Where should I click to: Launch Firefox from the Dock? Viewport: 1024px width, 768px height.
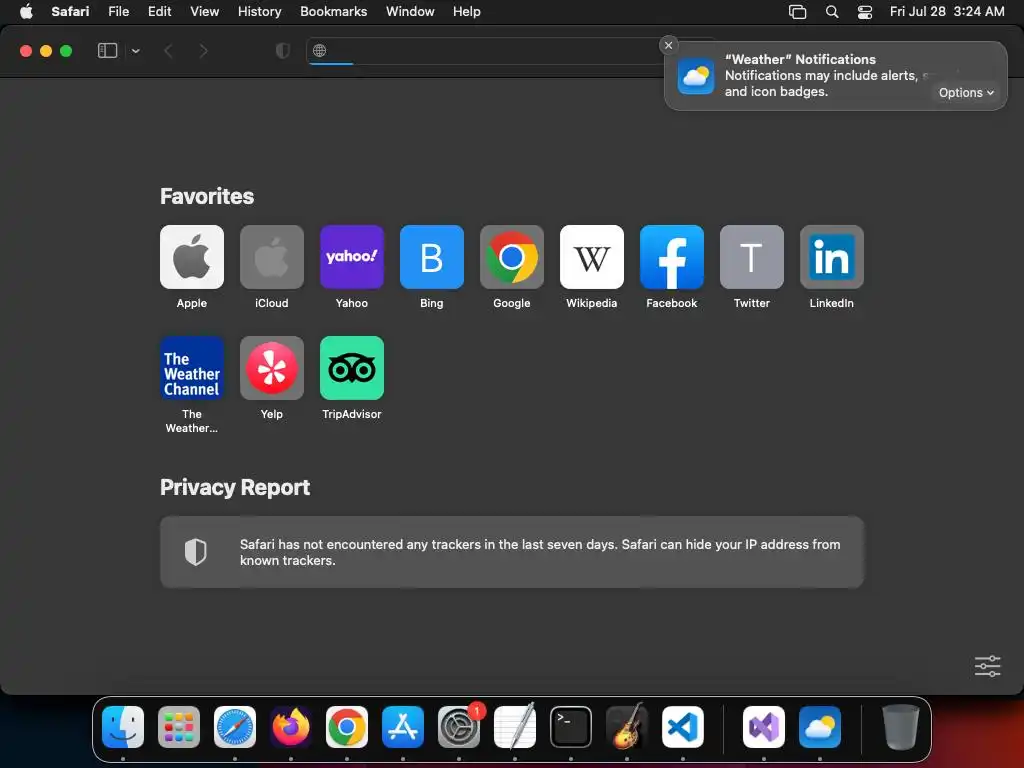(291, 727)
